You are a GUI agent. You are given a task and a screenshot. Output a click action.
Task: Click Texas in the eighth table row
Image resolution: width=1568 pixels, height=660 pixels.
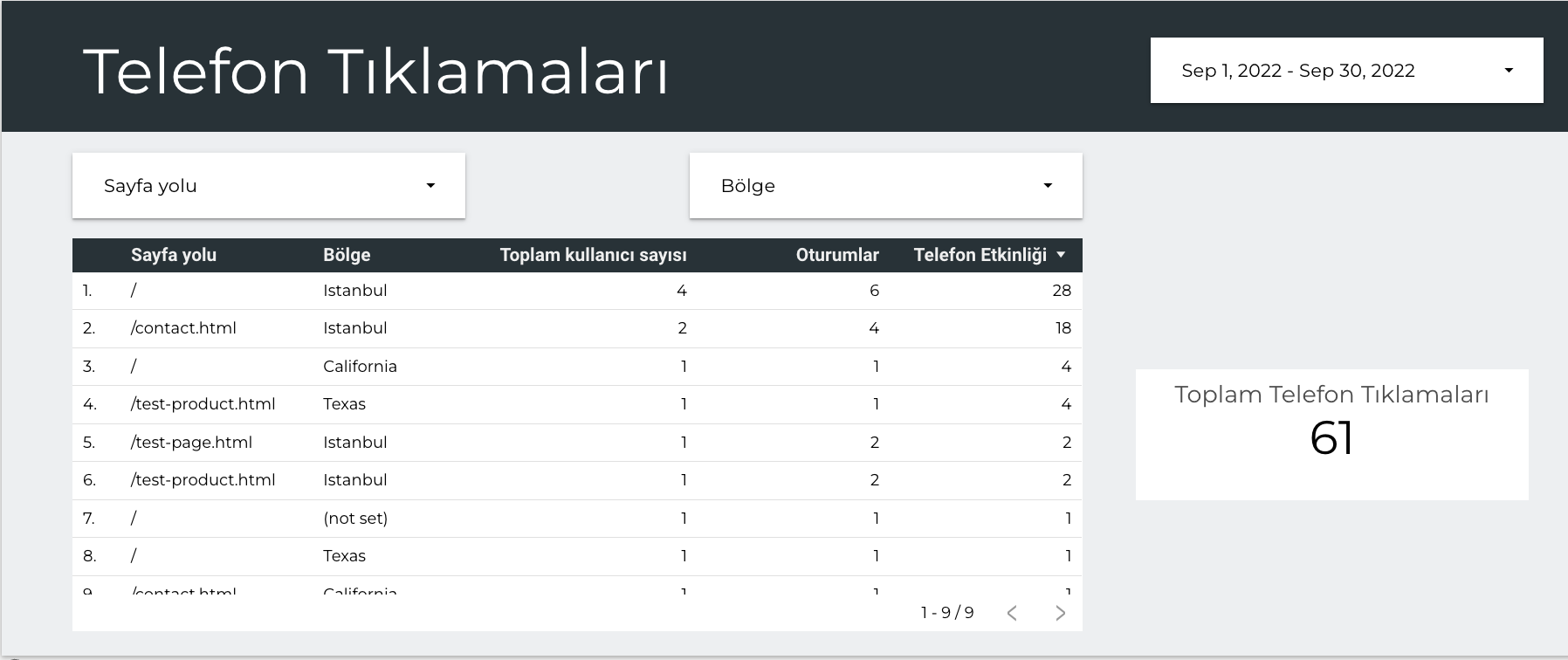pos(344,556)
